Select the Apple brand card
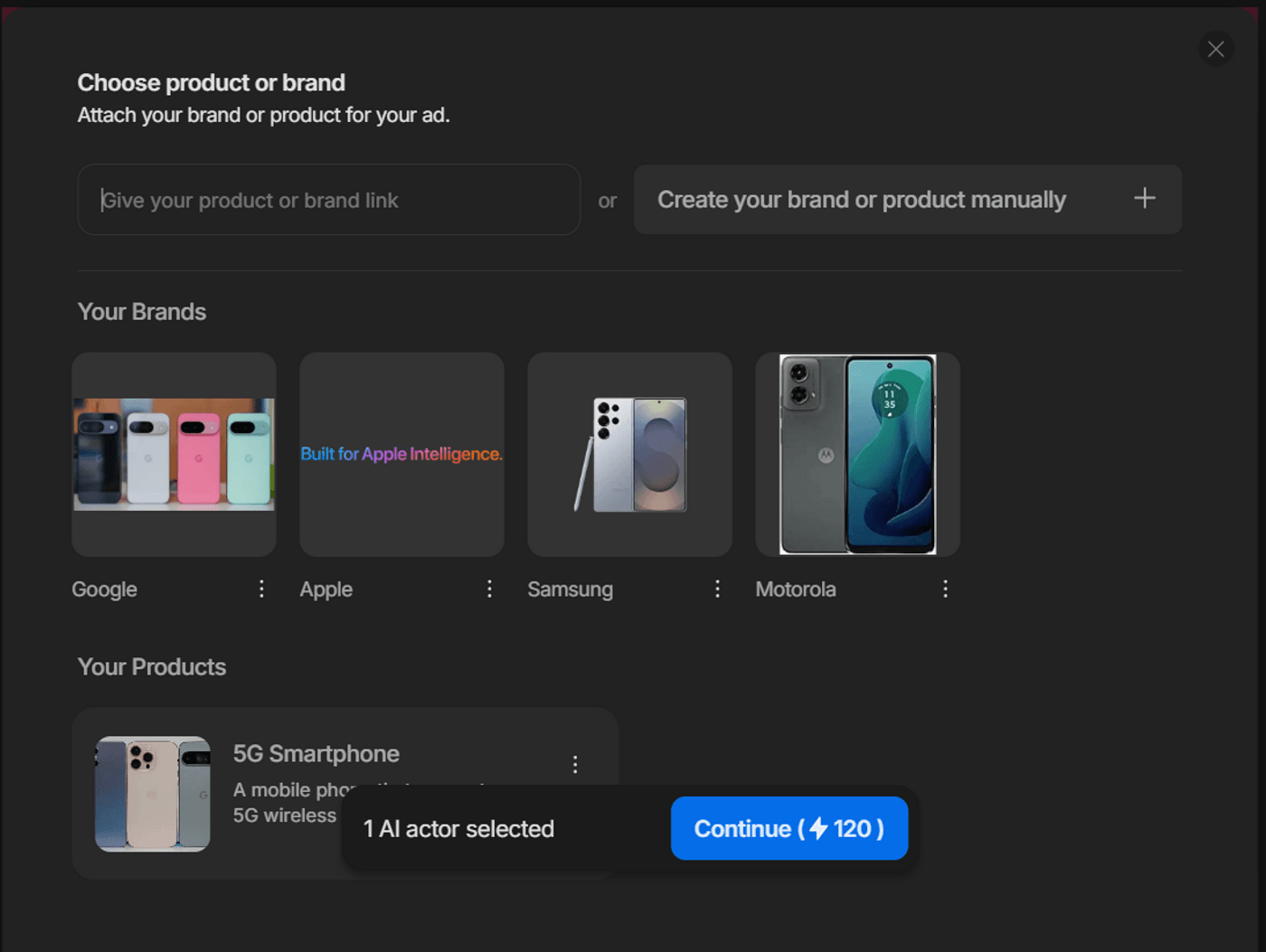 (x=402, y=454)
